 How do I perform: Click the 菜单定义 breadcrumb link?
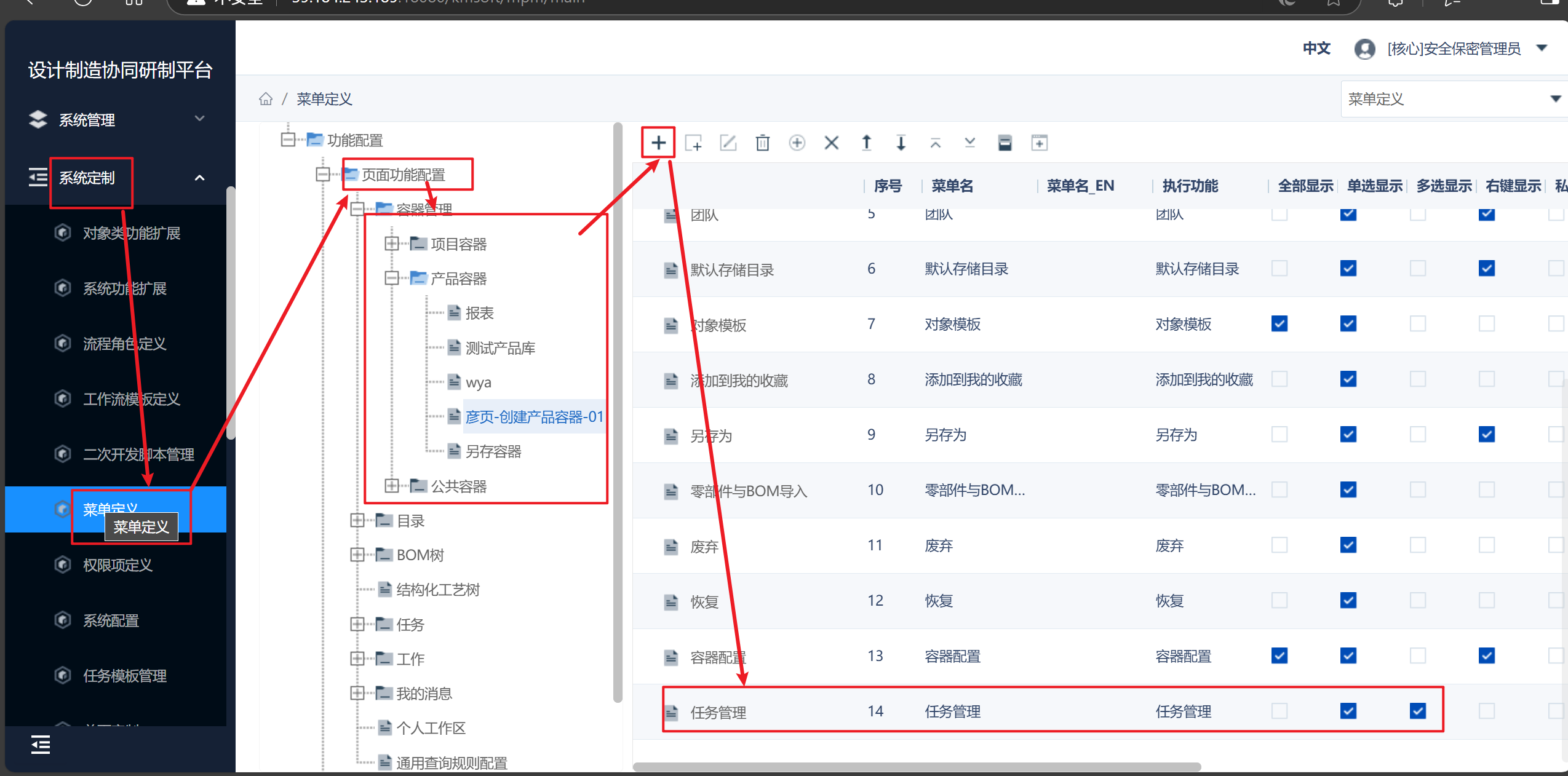click(324, 99)
